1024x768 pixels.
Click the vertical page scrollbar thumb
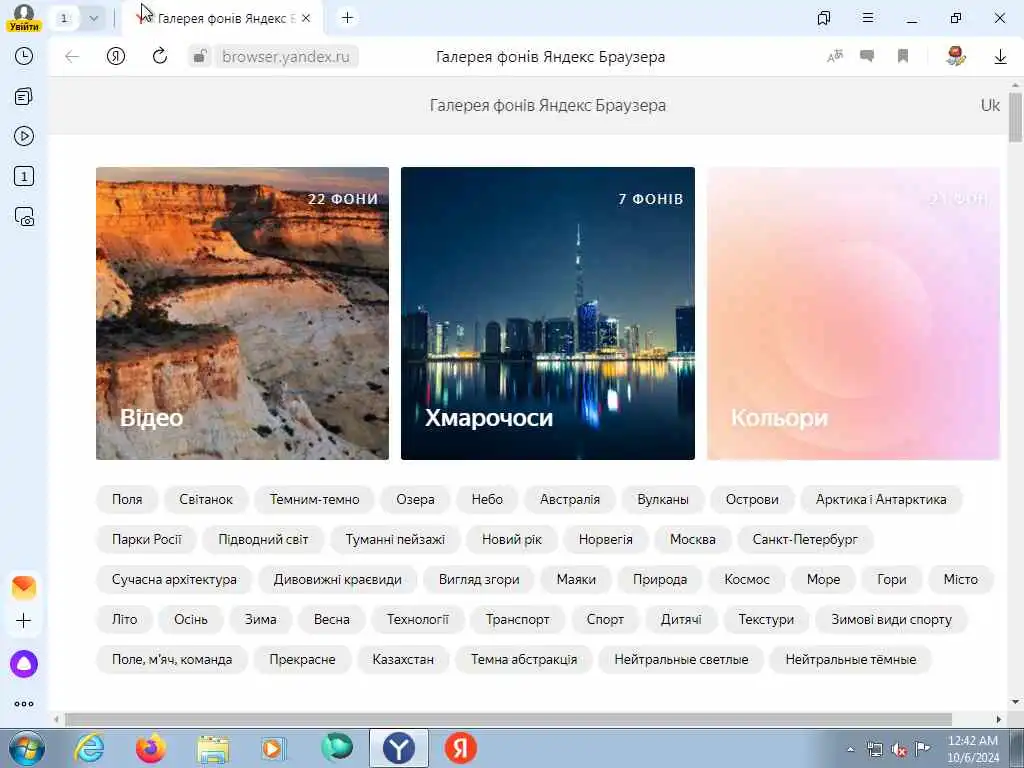click(x=1015, y=117)
